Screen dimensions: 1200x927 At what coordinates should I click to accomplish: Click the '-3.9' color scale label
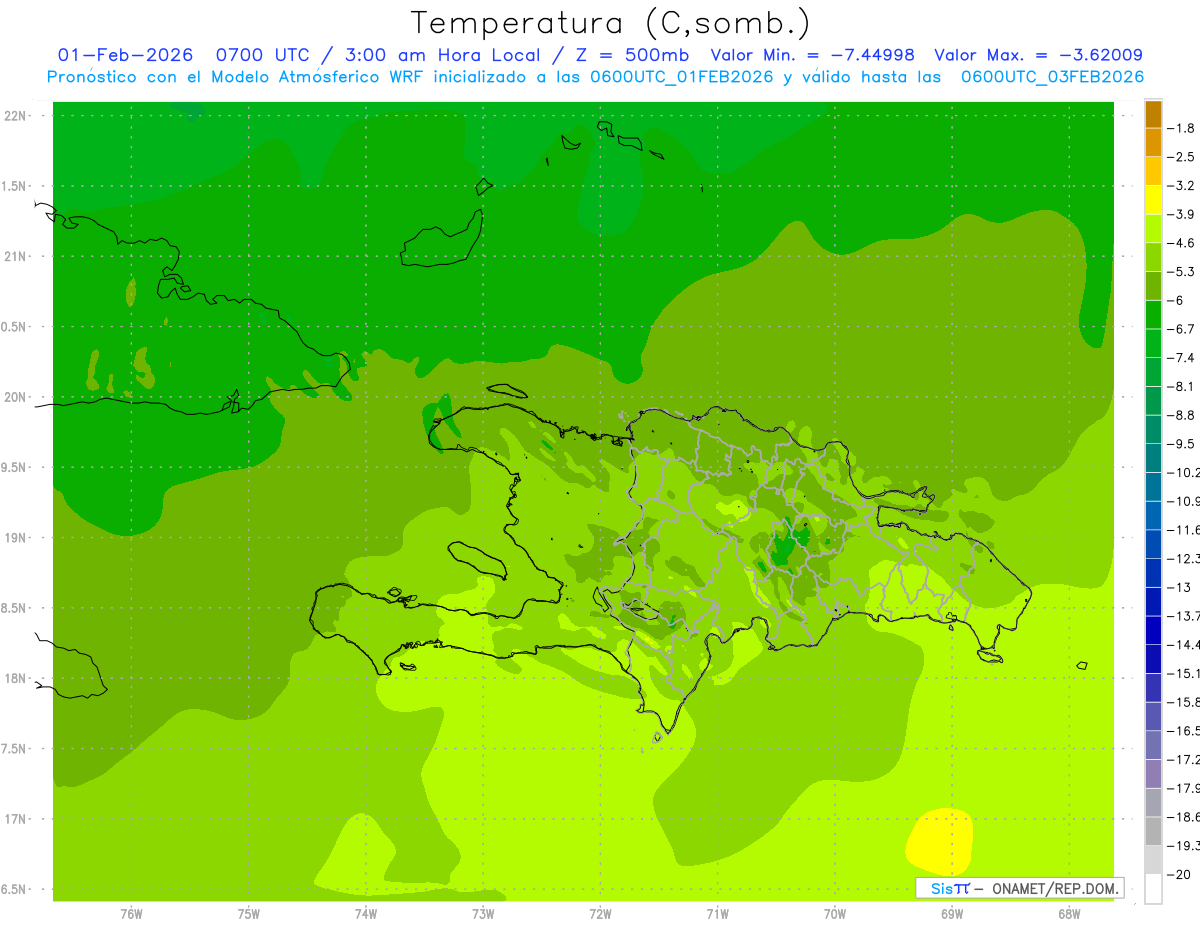pos(1182,214)
